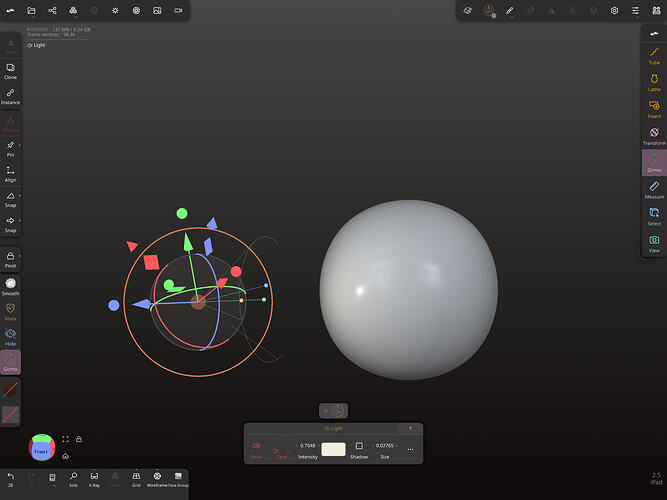Expand options arrow beside arrow Snap
Image resolution: width=667 pixels, height=500 pixels.
click(x=20, y=220)
